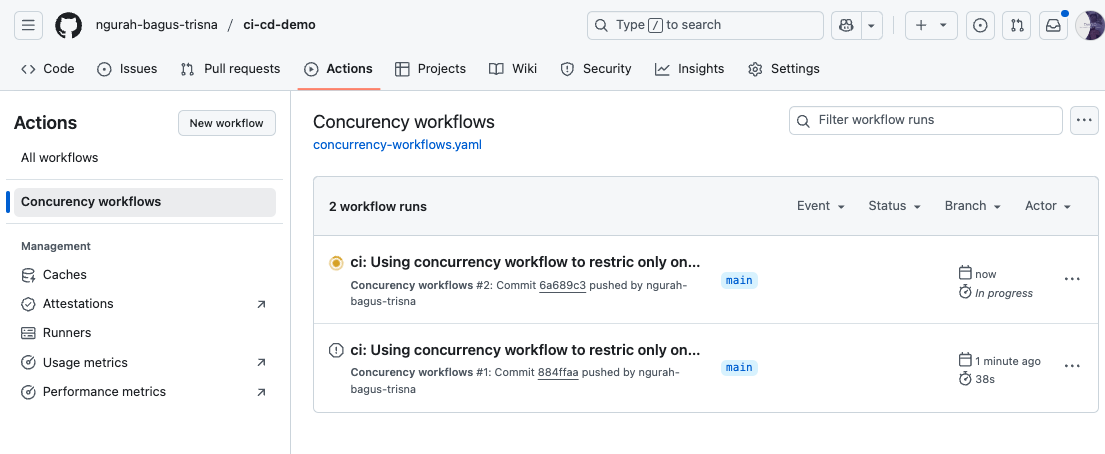The image size is (1105, 454).
Task: Open the issues icon in top bar
Action: (980, 25)
